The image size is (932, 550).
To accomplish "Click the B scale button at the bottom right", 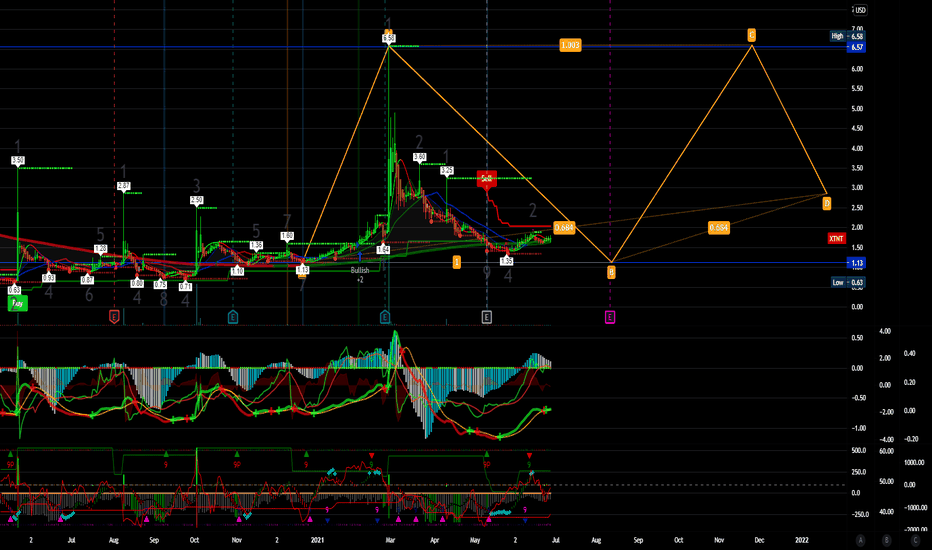I will tap(886, 540).
